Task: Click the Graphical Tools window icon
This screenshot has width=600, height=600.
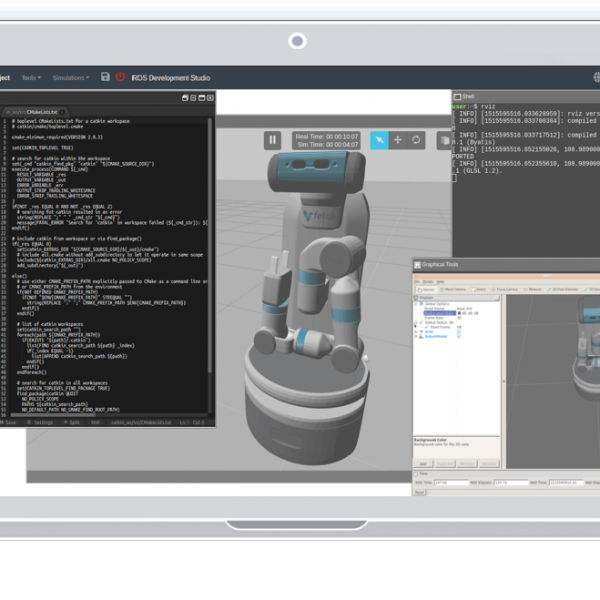Action: (417, 265)
